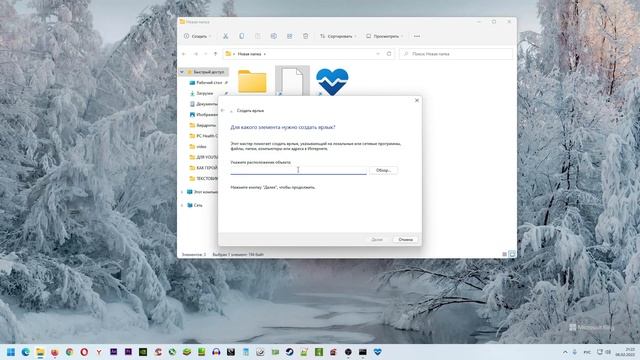Viewport: 640px width, 360px height.
Task: Click the Delete trash icon in Explorer toolbar
Action: tap(305, 36)
